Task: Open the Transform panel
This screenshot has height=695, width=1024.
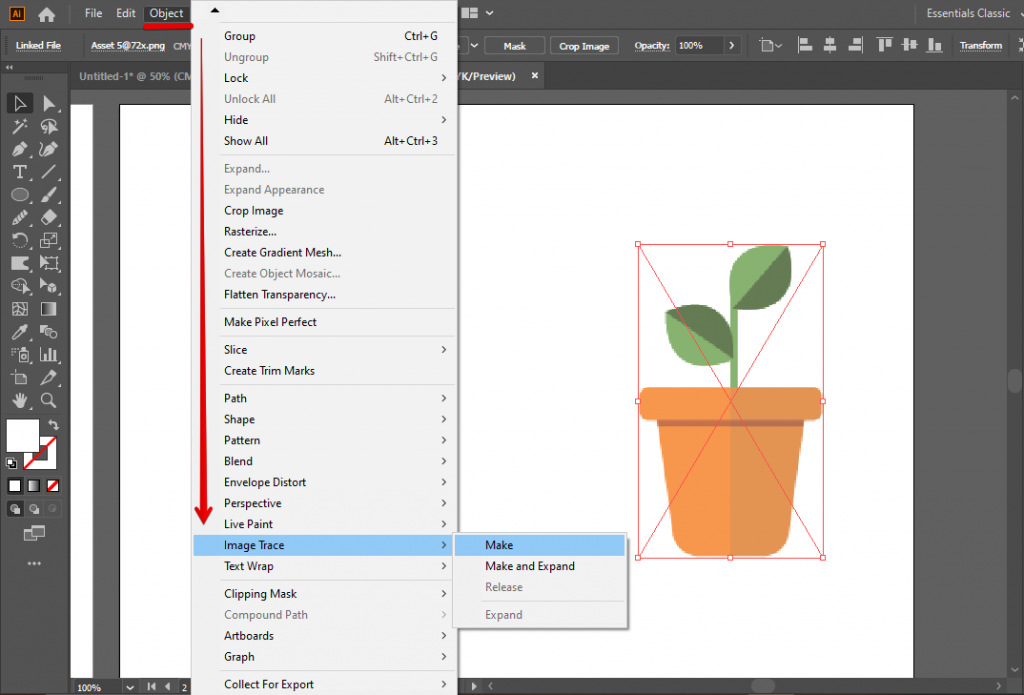Action: (x=979, y=45)
